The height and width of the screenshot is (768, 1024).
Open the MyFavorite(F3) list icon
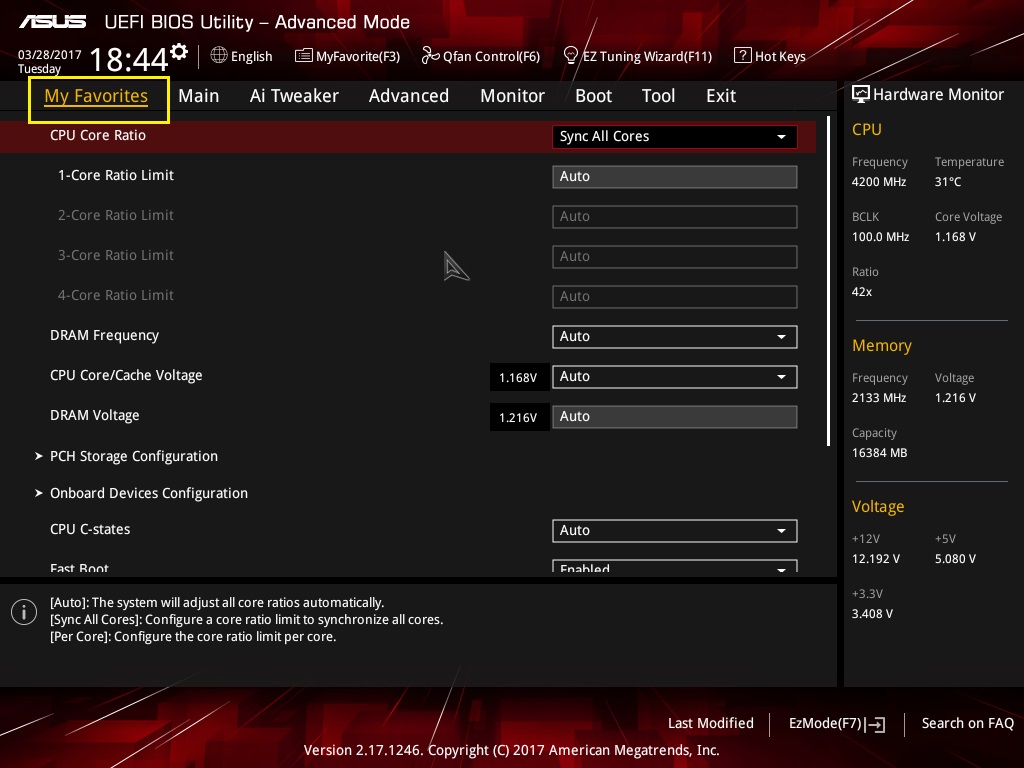click(304, 56)
